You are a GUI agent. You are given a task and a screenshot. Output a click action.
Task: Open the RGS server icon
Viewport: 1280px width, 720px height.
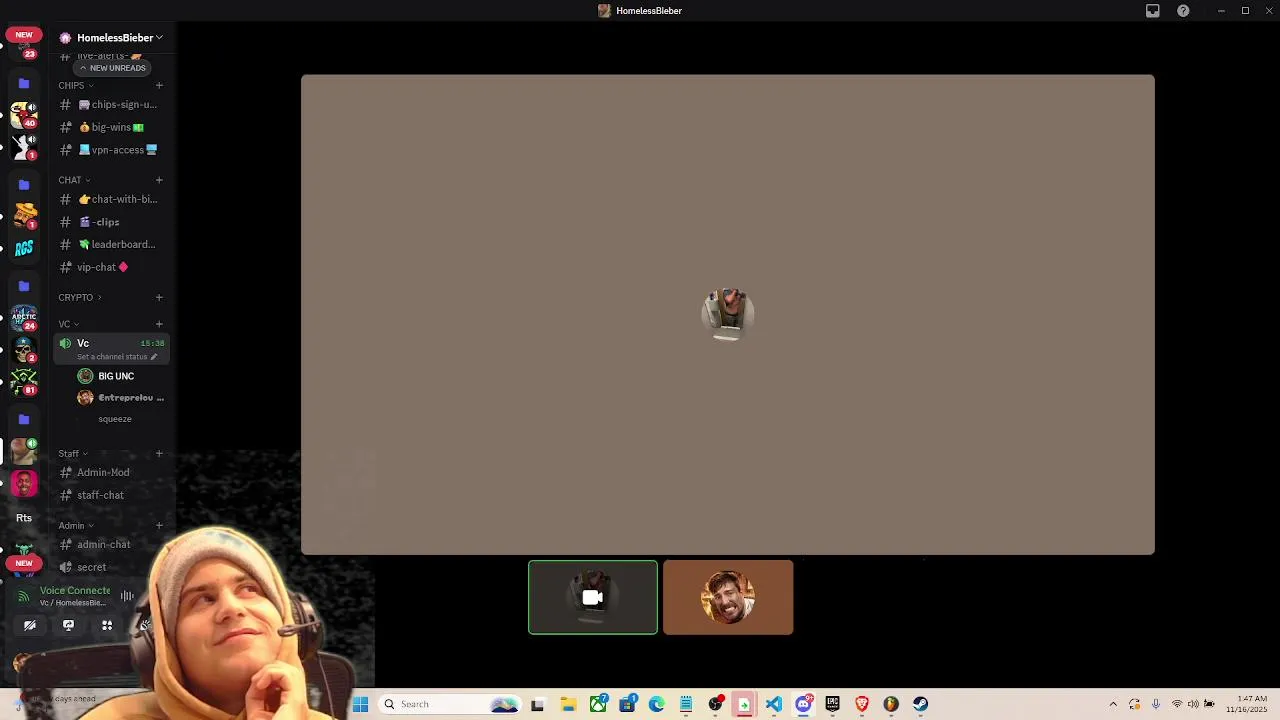24,248
